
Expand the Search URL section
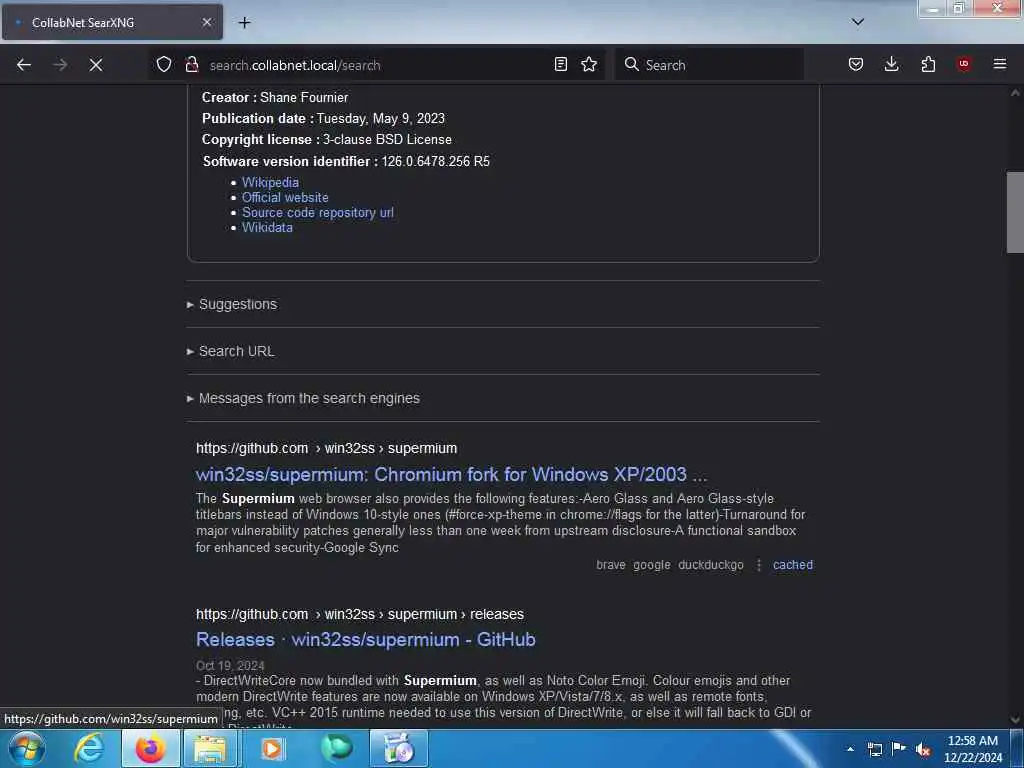click(231, 351)
